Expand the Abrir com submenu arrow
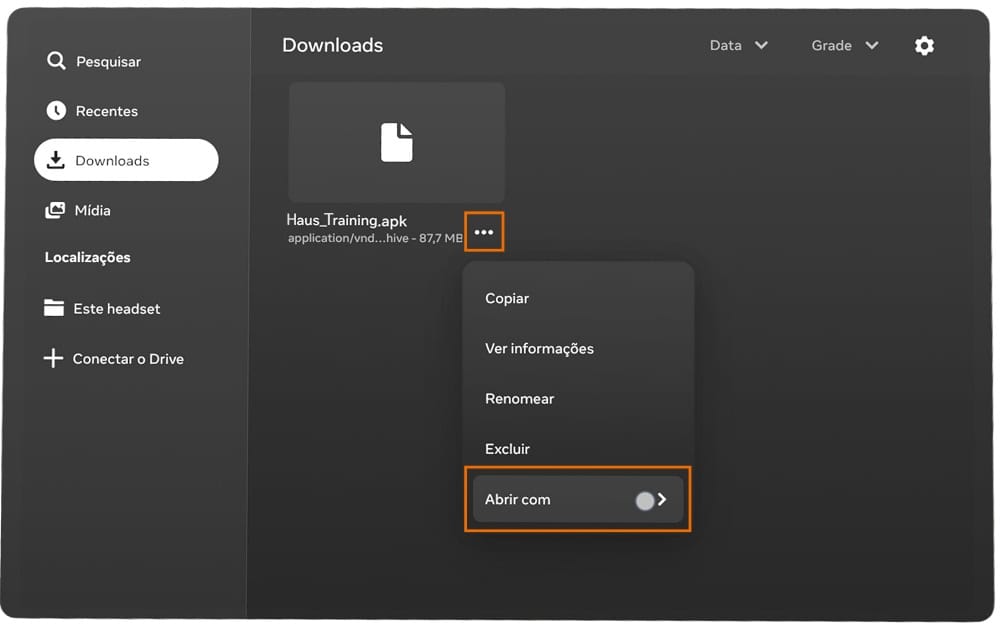Image resolution: width=1000 pixels, height=626 pixels. (662, 499)
